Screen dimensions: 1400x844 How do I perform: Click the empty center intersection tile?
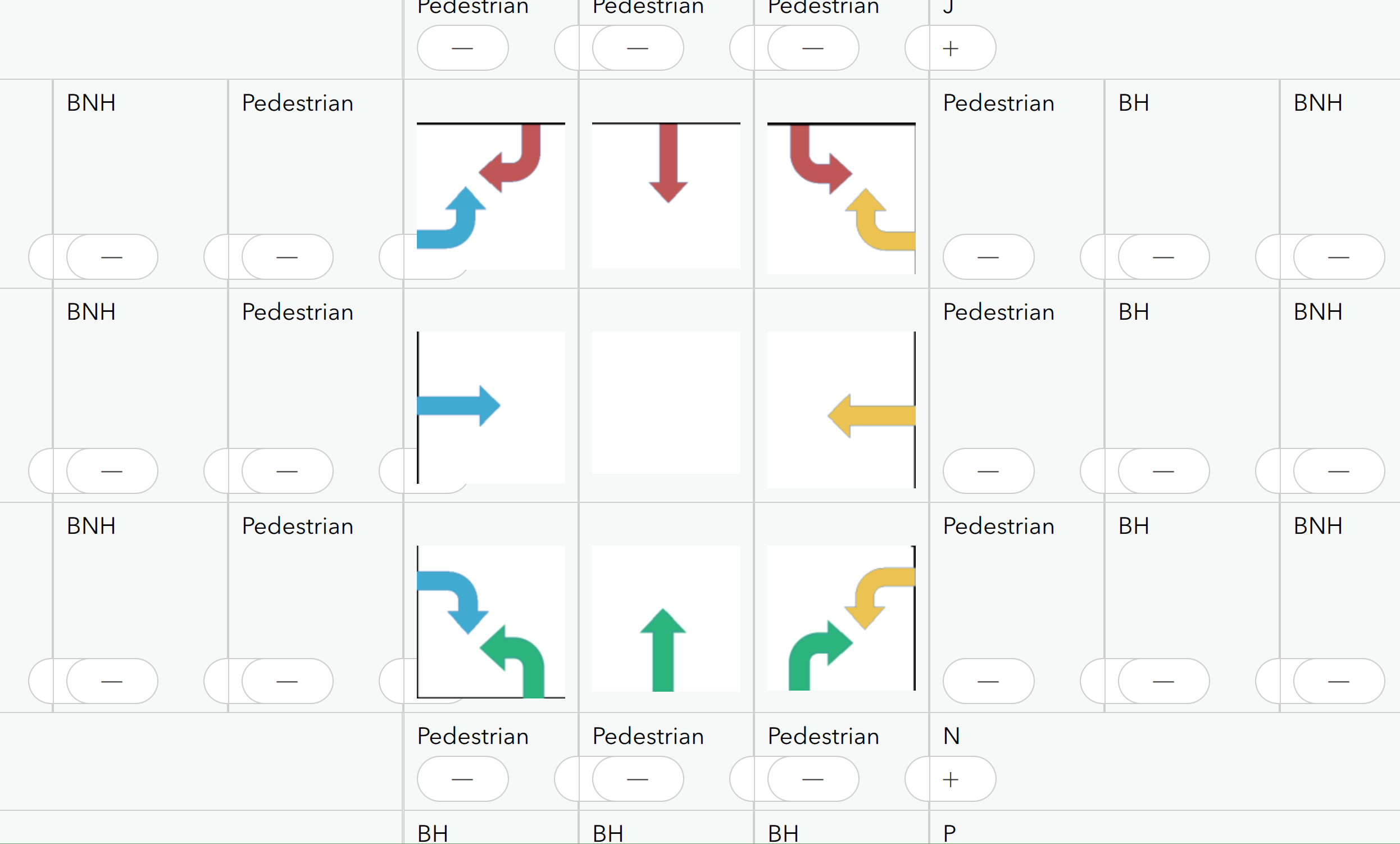pyautogui.click(x=666, y=402)
